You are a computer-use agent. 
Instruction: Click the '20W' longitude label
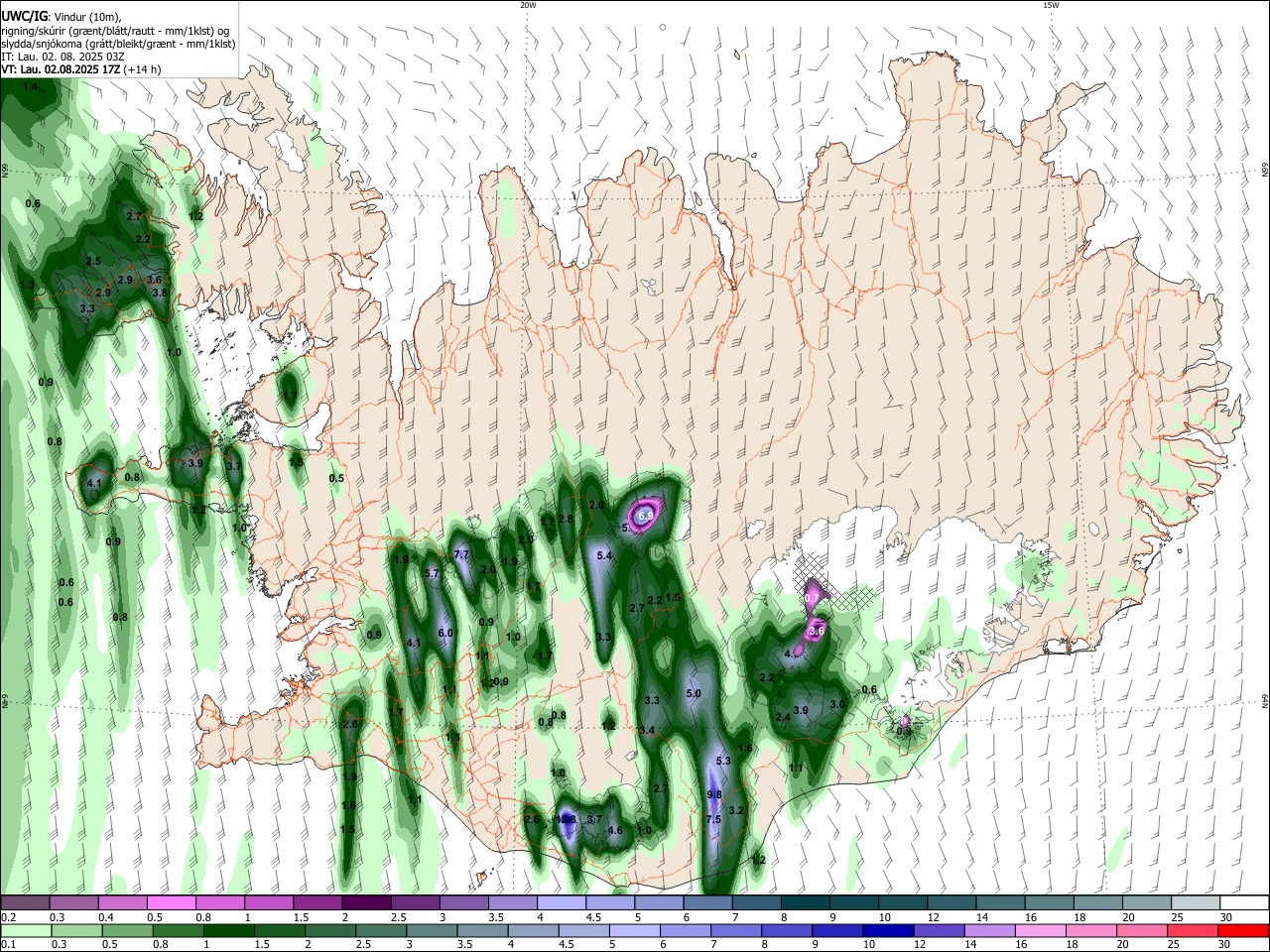click(528, 5)
